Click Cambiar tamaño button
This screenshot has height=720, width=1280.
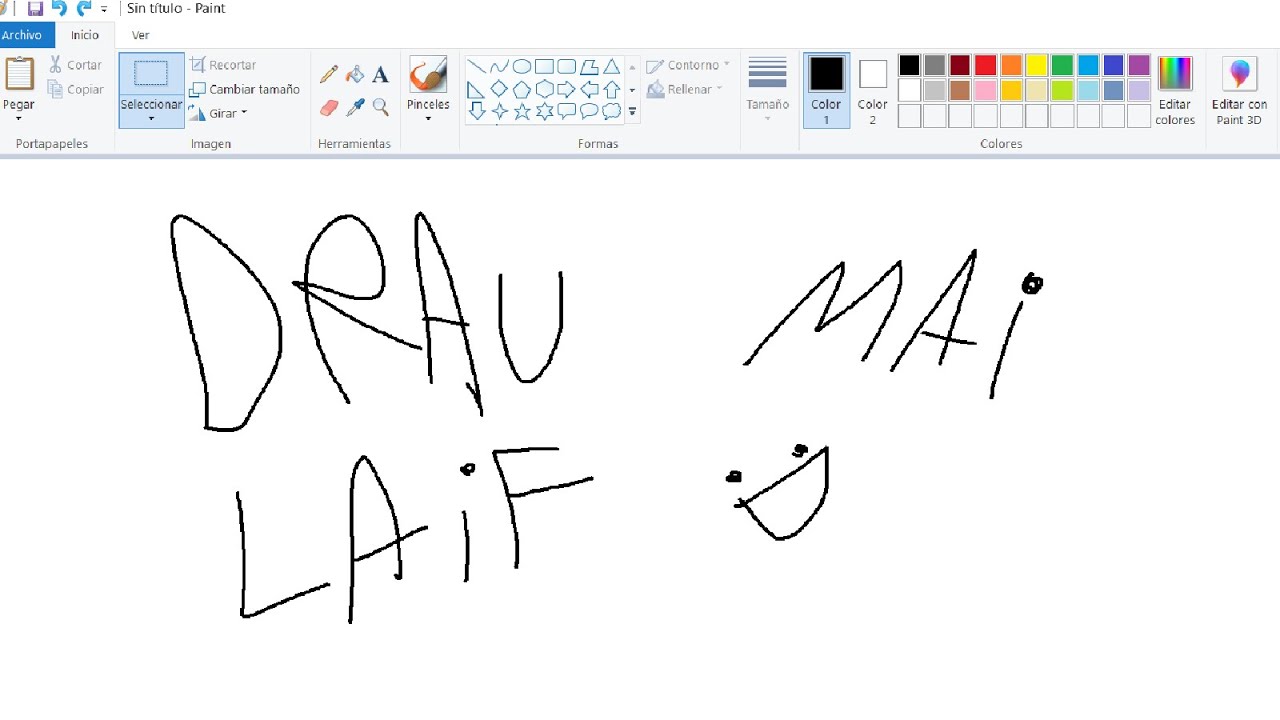pos(245,89)
